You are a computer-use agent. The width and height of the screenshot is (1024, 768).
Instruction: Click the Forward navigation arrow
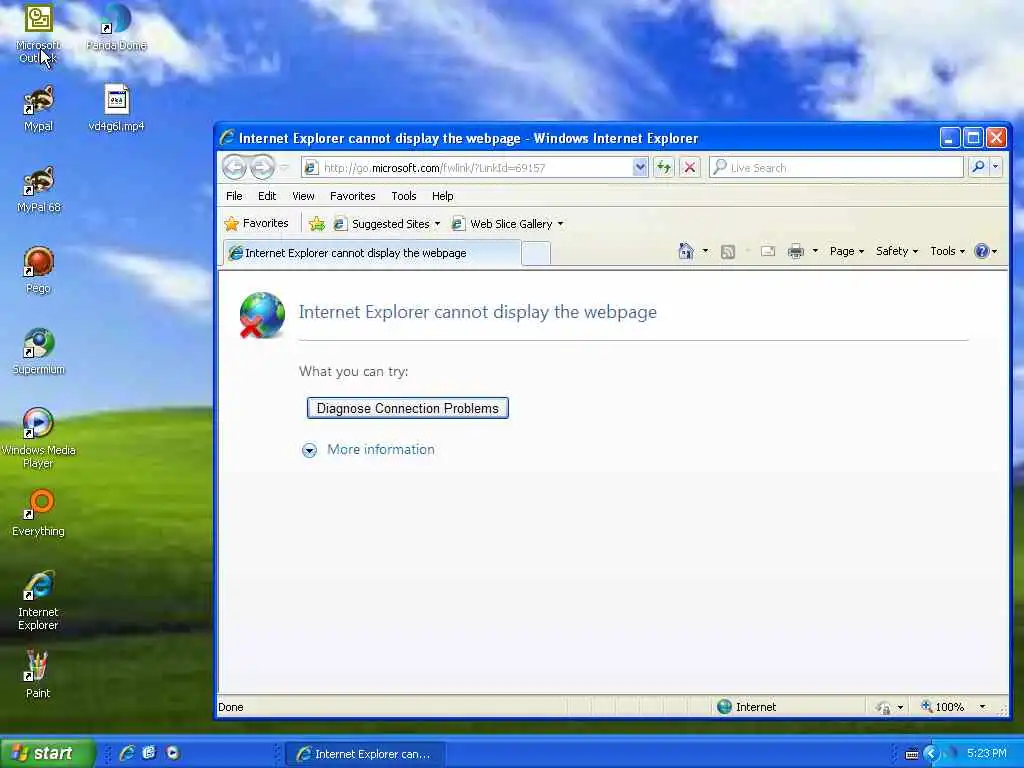tap(263, 167)
